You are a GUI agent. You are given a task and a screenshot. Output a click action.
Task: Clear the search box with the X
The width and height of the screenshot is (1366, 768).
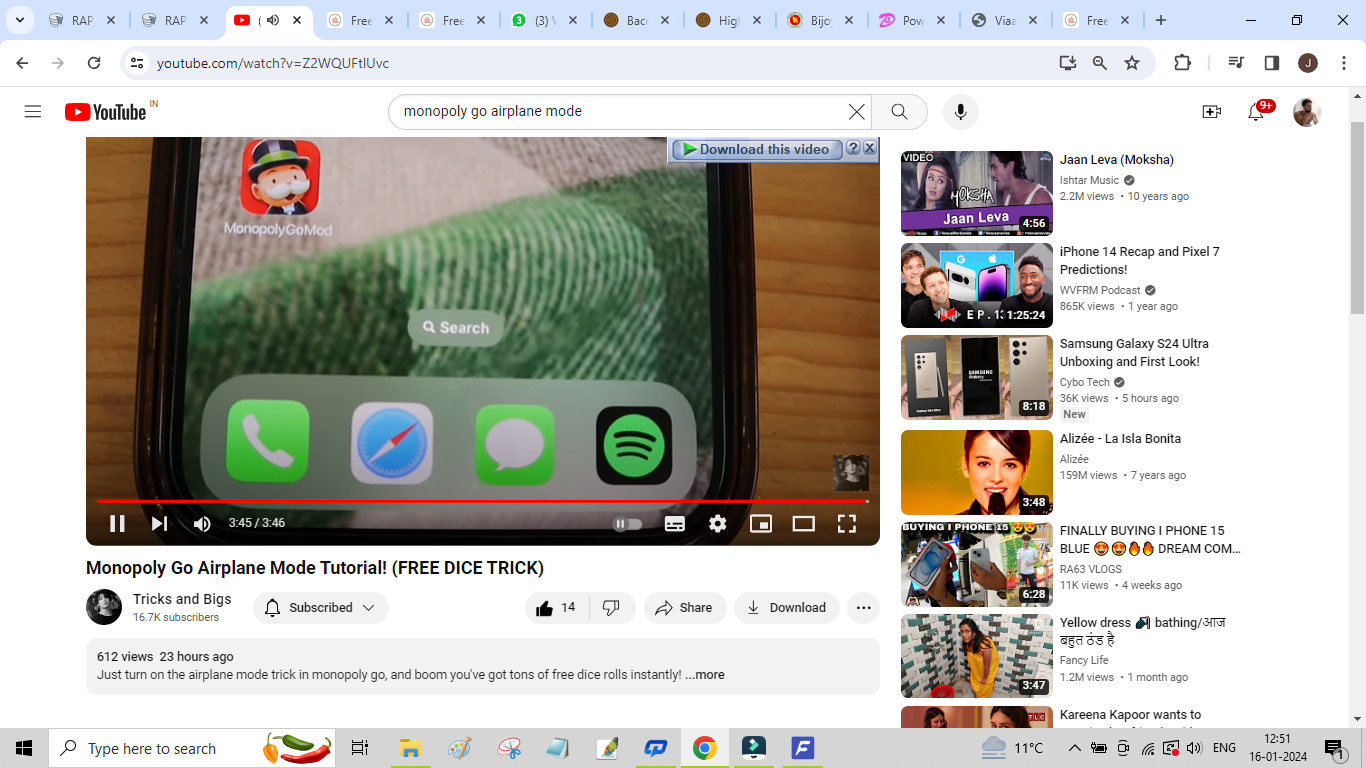point(856,112)
